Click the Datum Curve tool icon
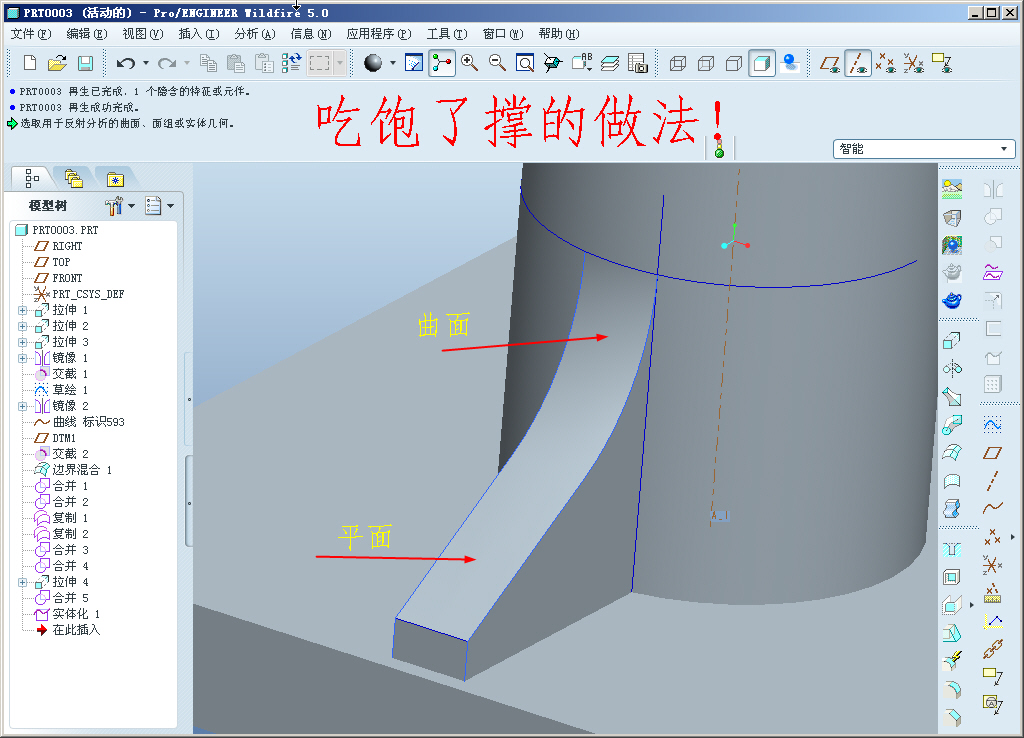Viewport: 1024px width, 738px height. click(x=993, y=507)
